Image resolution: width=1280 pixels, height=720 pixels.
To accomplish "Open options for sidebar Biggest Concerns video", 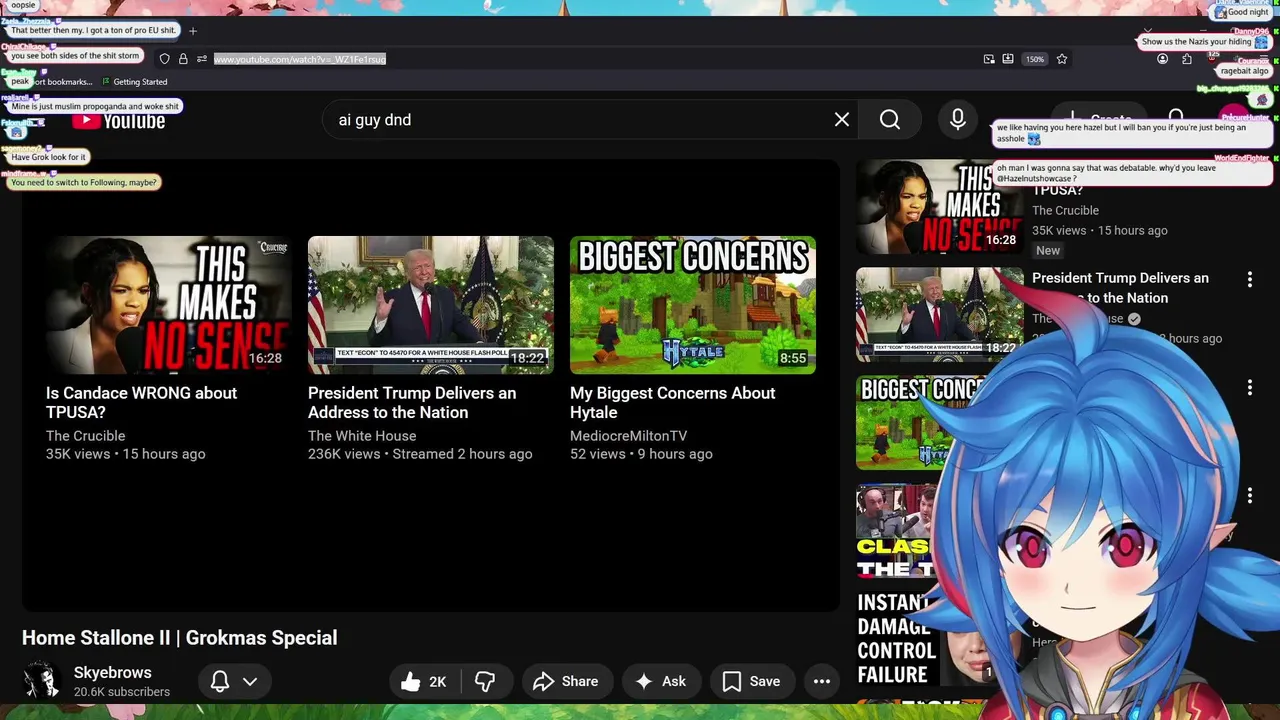I will (x=1249, y=388).
